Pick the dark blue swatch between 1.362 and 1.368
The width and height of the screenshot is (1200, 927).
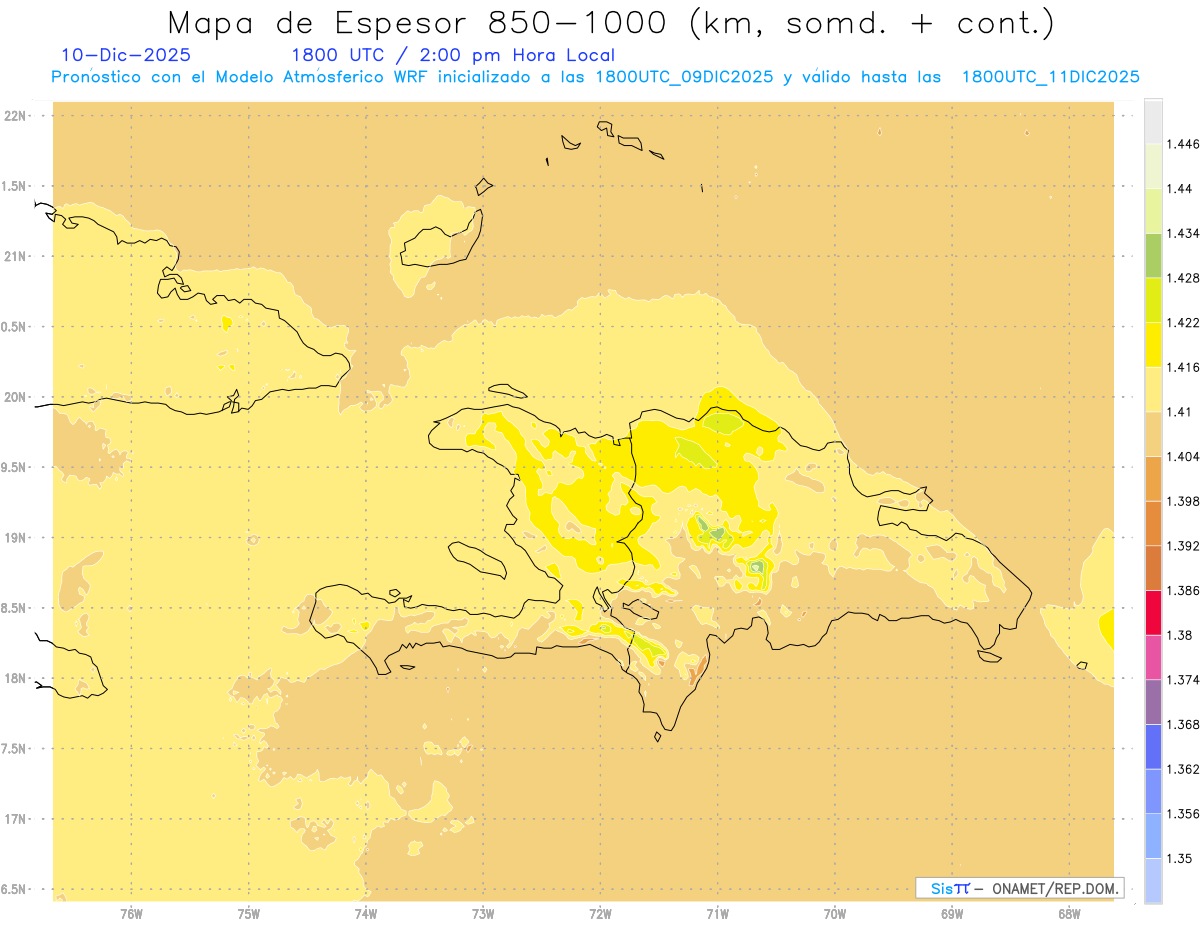[1153, 747]
